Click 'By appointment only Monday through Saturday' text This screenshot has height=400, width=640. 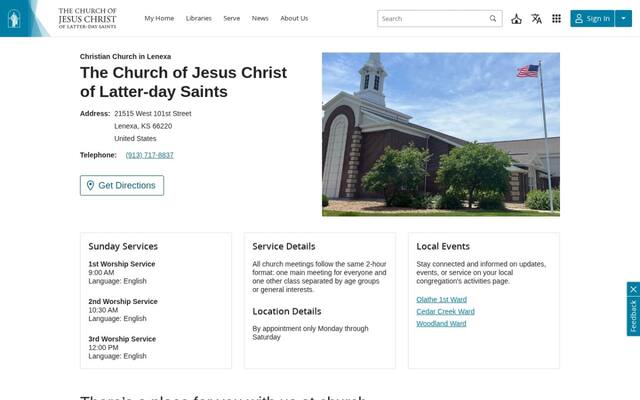point(310,333)
